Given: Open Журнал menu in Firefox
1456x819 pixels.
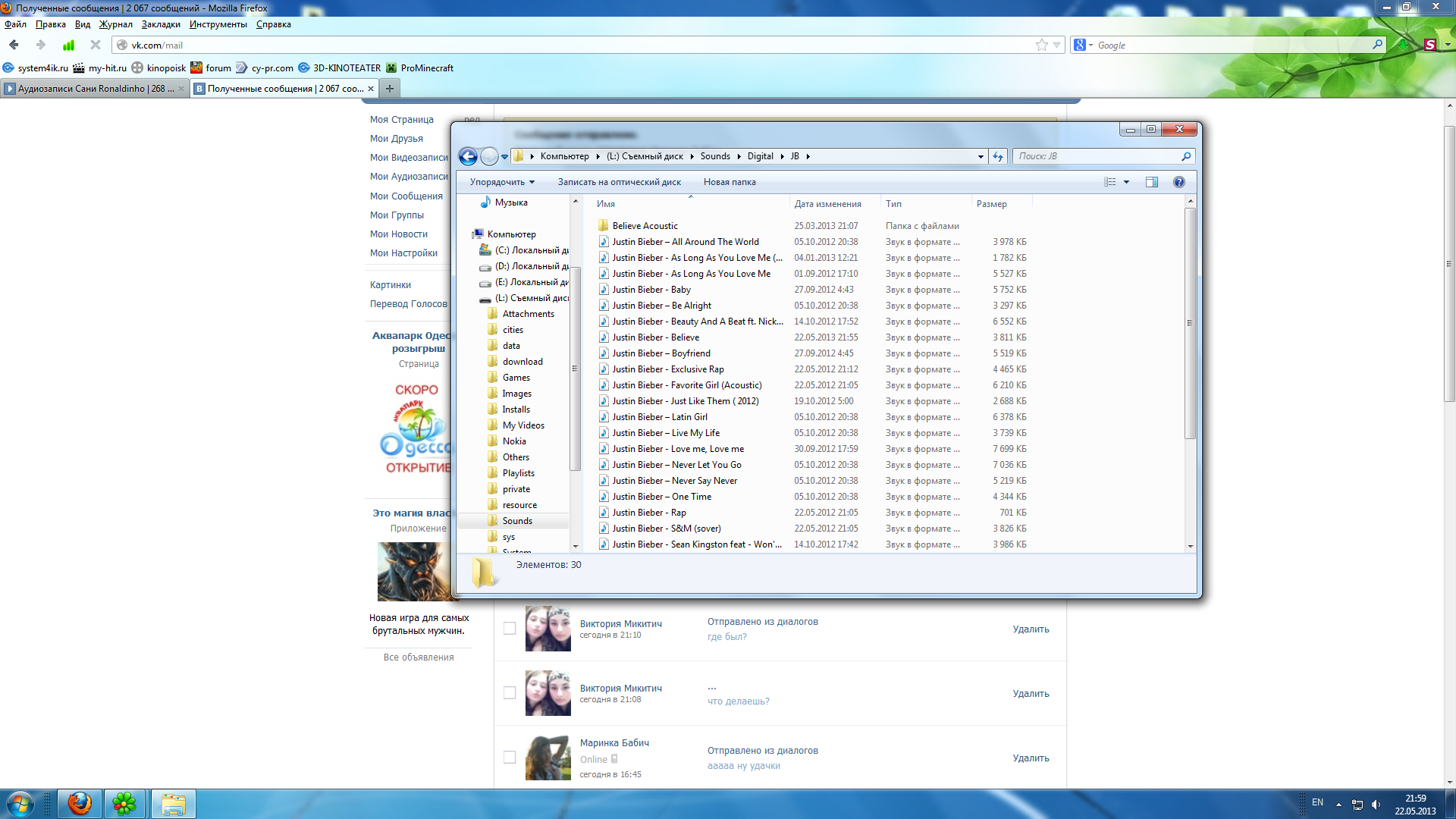Looking at the screenshot, I should pos(116,24).
